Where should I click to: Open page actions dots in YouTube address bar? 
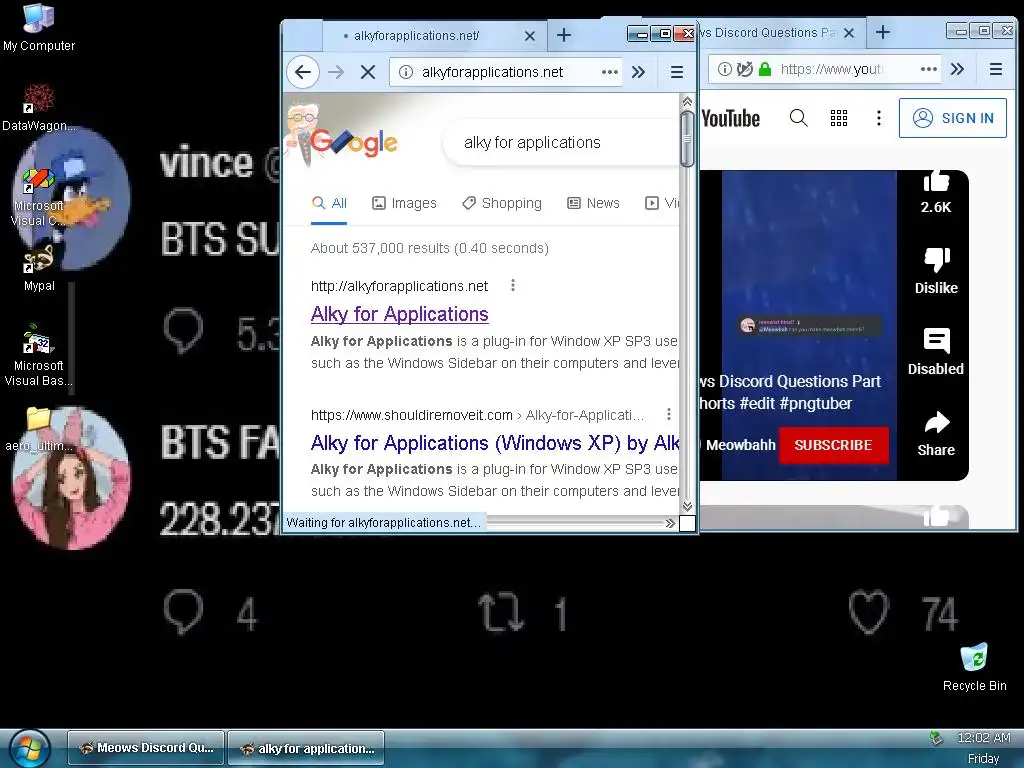point(929,69)
